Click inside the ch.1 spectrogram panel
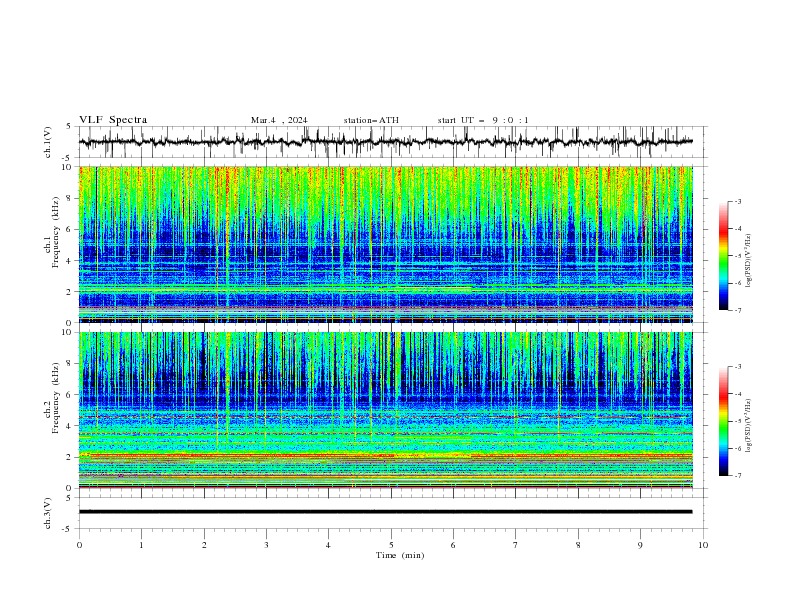Screen dimensions: 792x612 pos(385,244)
